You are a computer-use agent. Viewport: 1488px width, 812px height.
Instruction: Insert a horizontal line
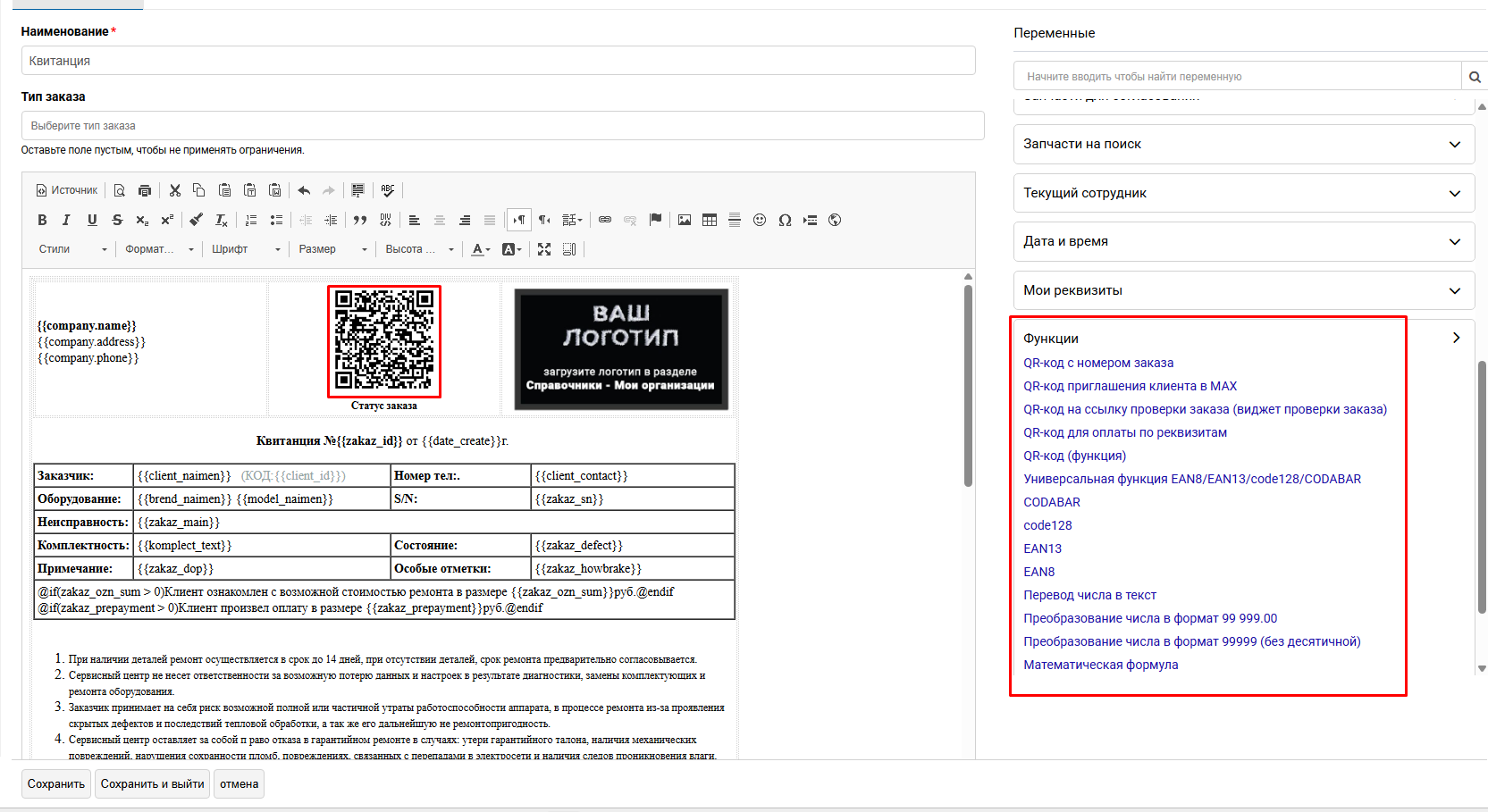[735, 220]
